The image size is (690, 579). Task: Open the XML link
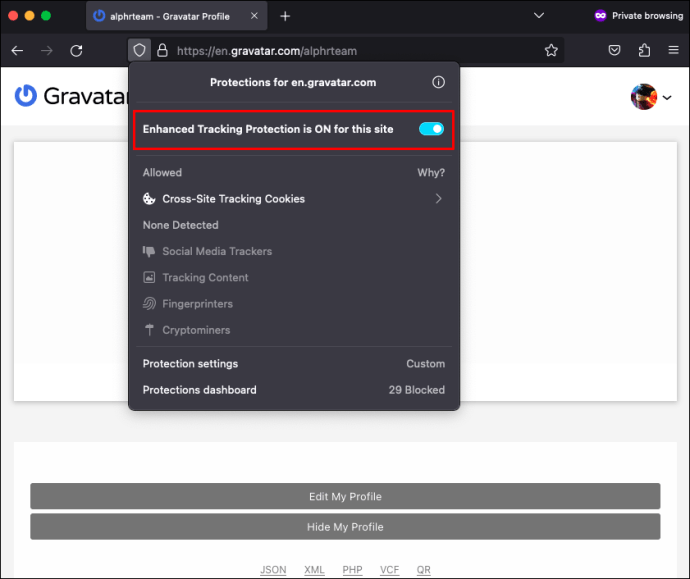coord(314,570)
